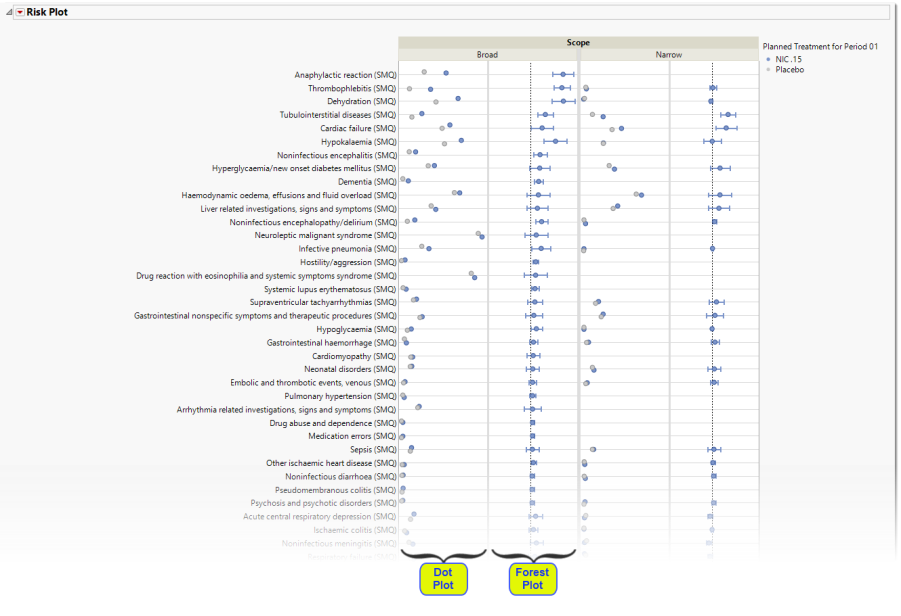This screenshot has height=616, width=901.
Task: Click Haemodynamic oedema NIC .15 dot in Narrow dot plot
Action: point(641,195)
